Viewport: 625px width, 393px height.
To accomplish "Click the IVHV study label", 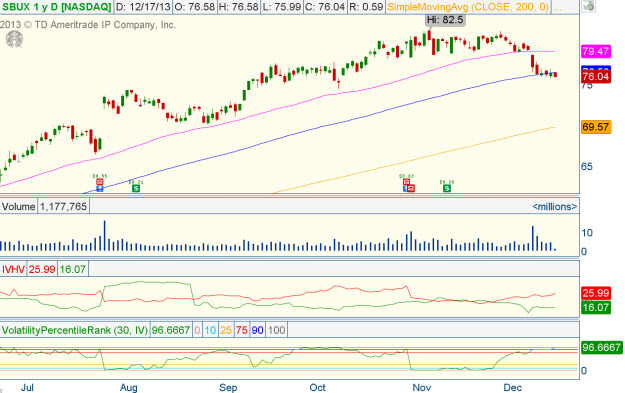I will pyautogui.click(x=13, y=269).
